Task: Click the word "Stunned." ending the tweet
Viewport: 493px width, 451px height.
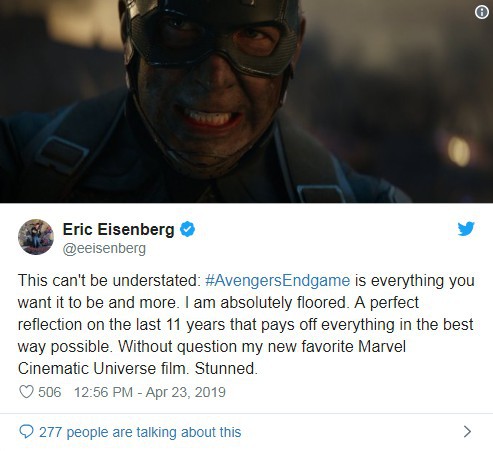Action: (x=226, y=369)
